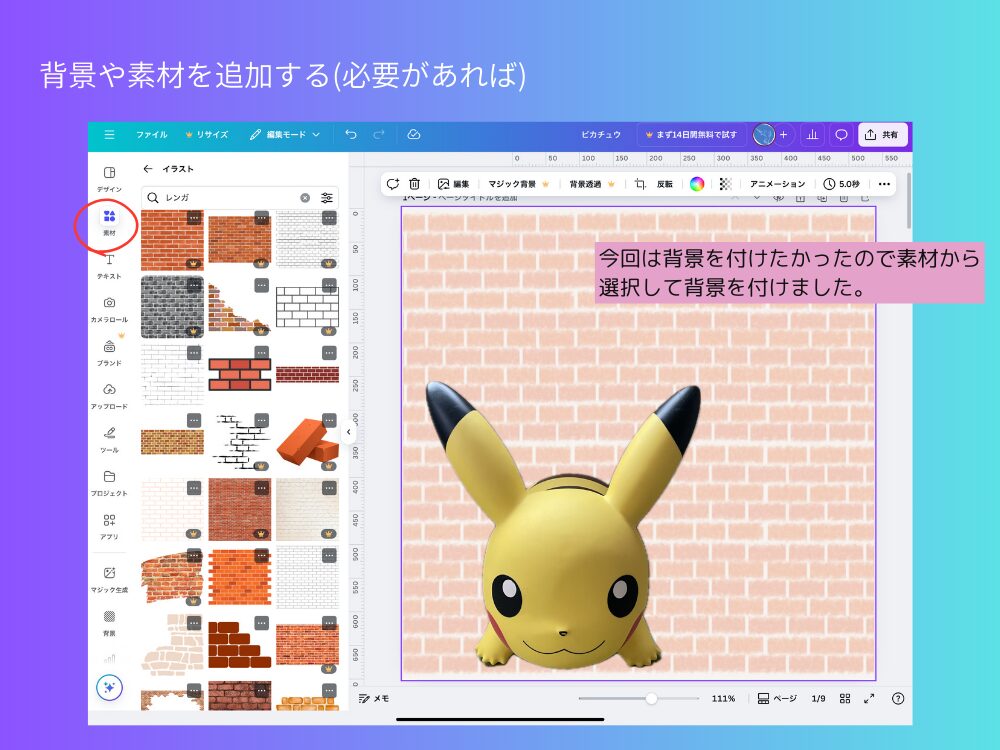This screenshot has height=750, width=1000.
Task: Collapse the side panel with arrow handle
Action: 348,432
